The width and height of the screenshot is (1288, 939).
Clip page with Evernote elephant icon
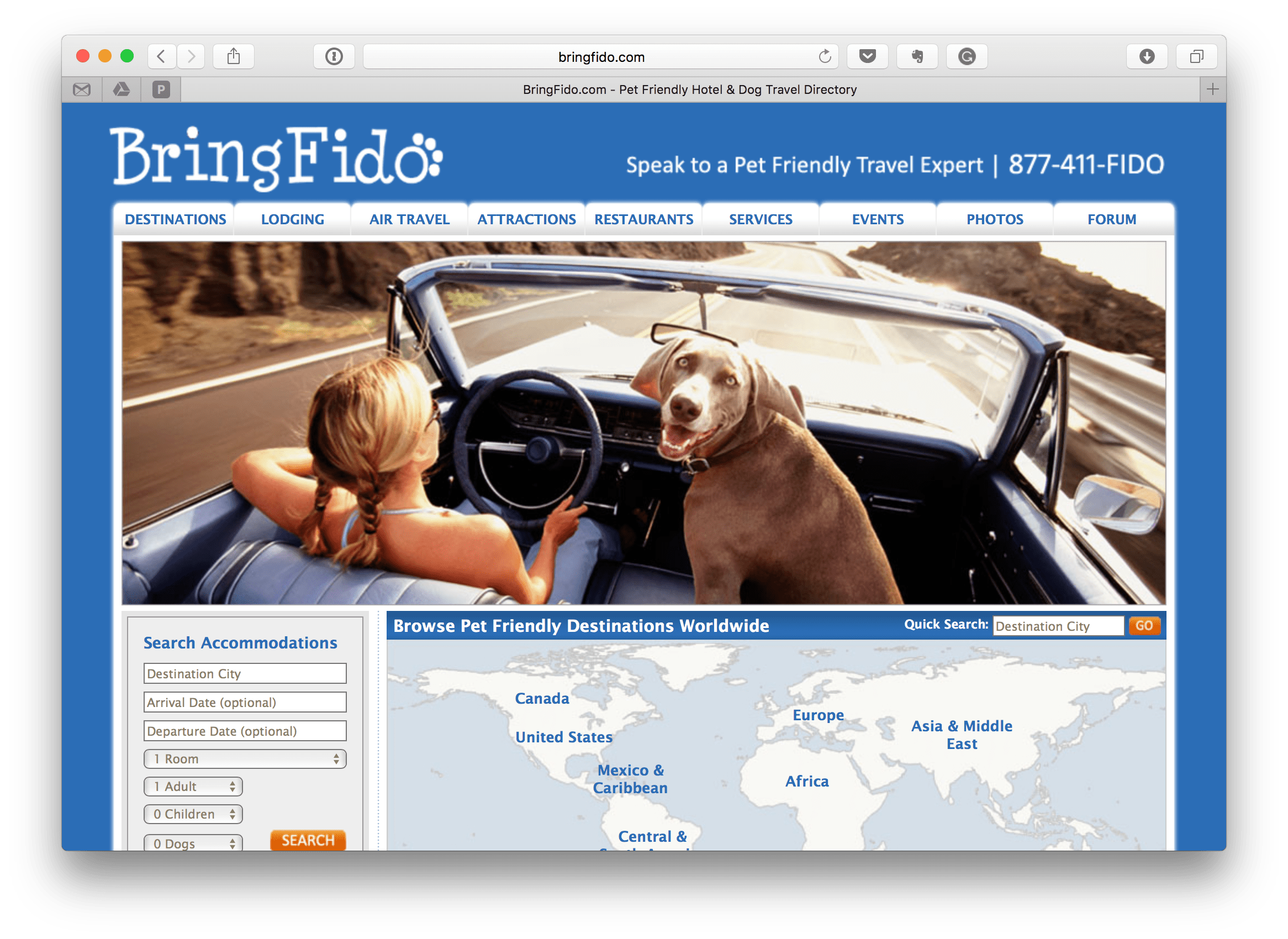tap(917, 56)
